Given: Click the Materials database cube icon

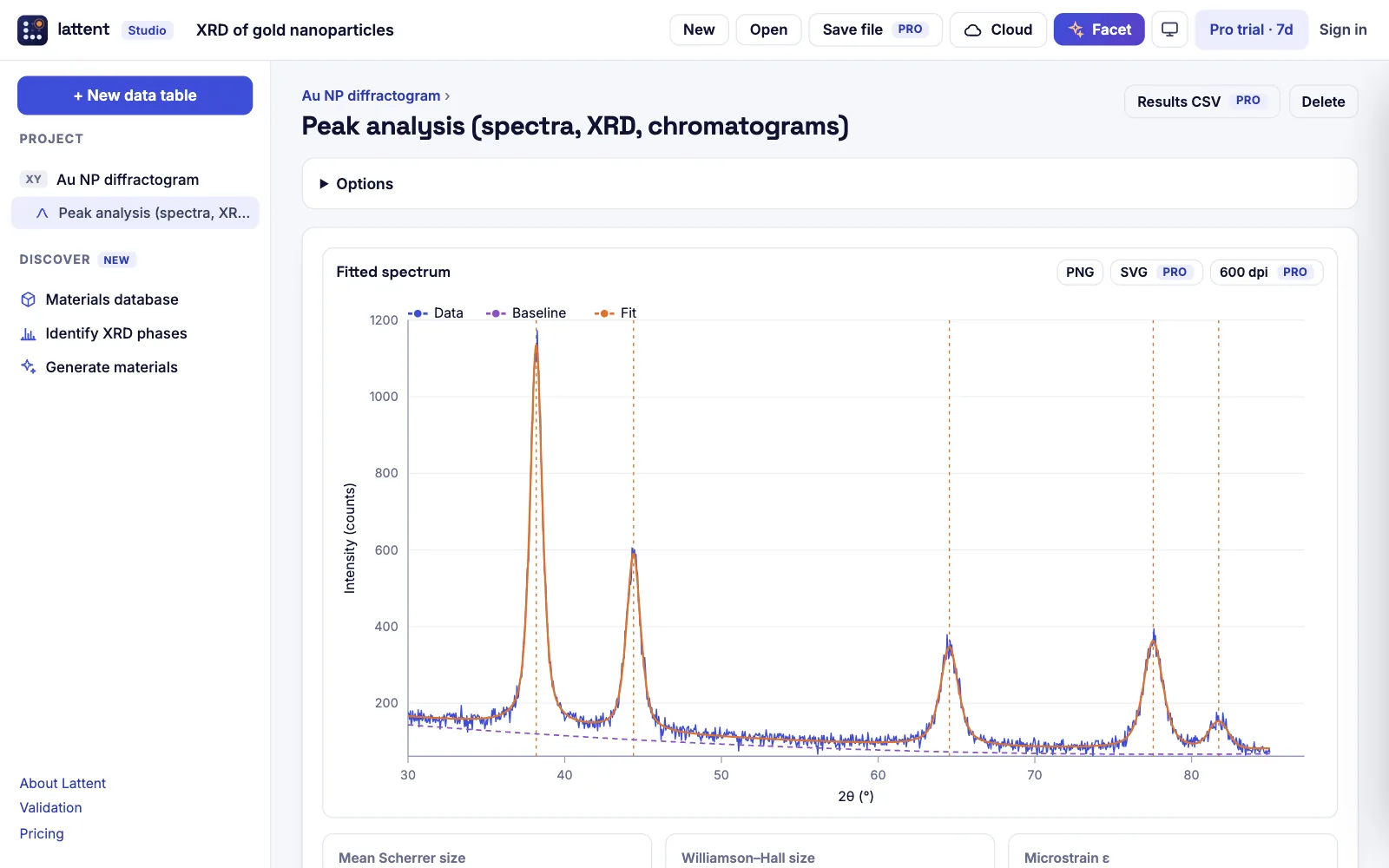Looking at the screenshot, I should [29, 299].
